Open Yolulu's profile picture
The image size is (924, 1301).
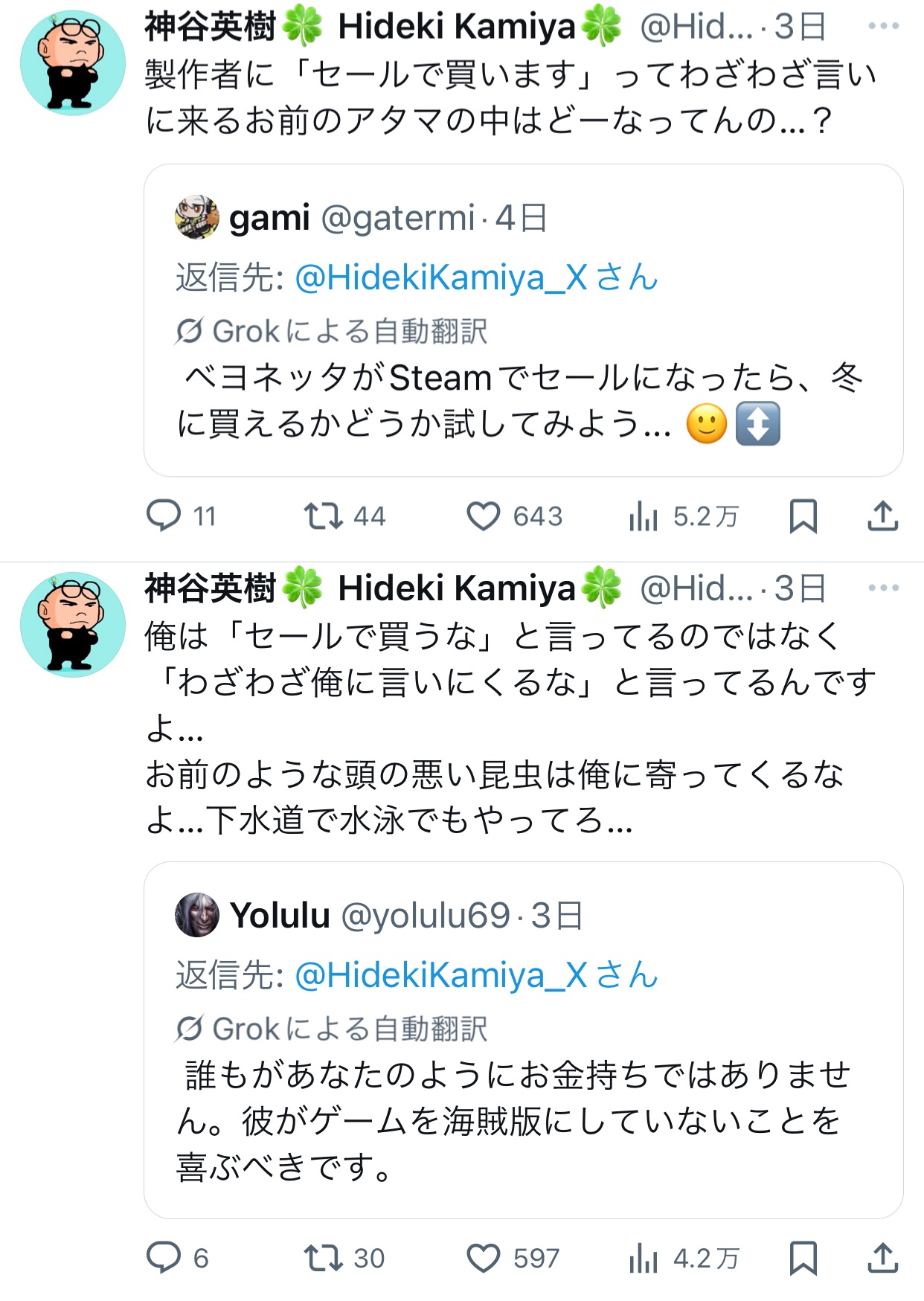[197, 915]
